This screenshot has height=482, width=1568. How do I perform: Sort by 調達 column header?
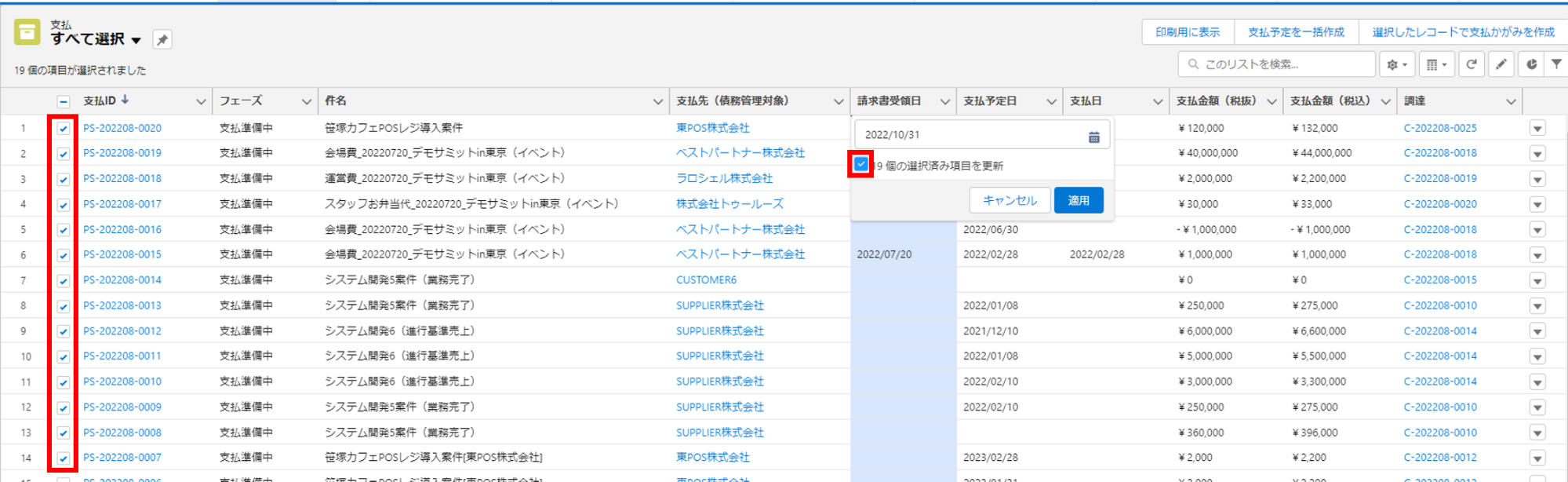click(1414, 100)
